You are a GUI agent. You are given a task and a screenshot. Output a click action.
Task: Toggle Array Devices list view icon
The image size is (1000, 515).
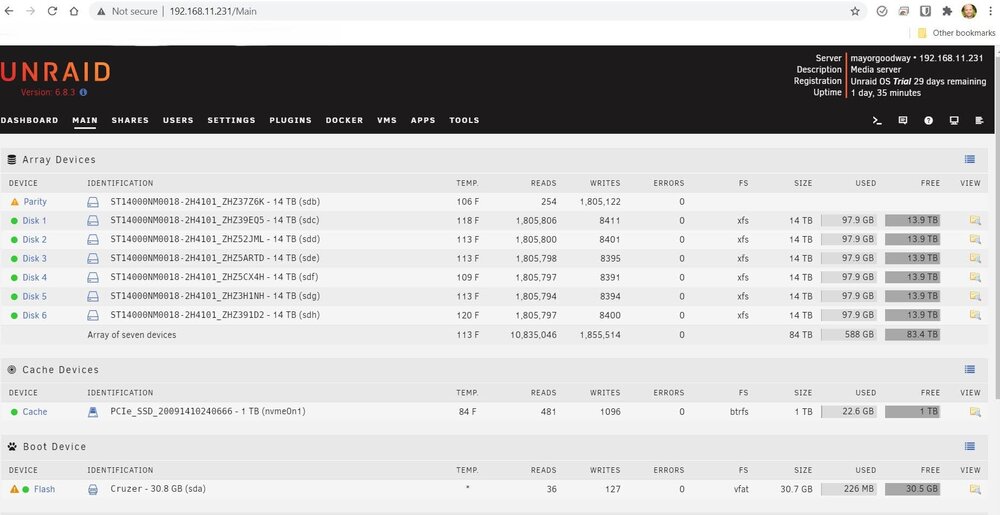(969, 159)
